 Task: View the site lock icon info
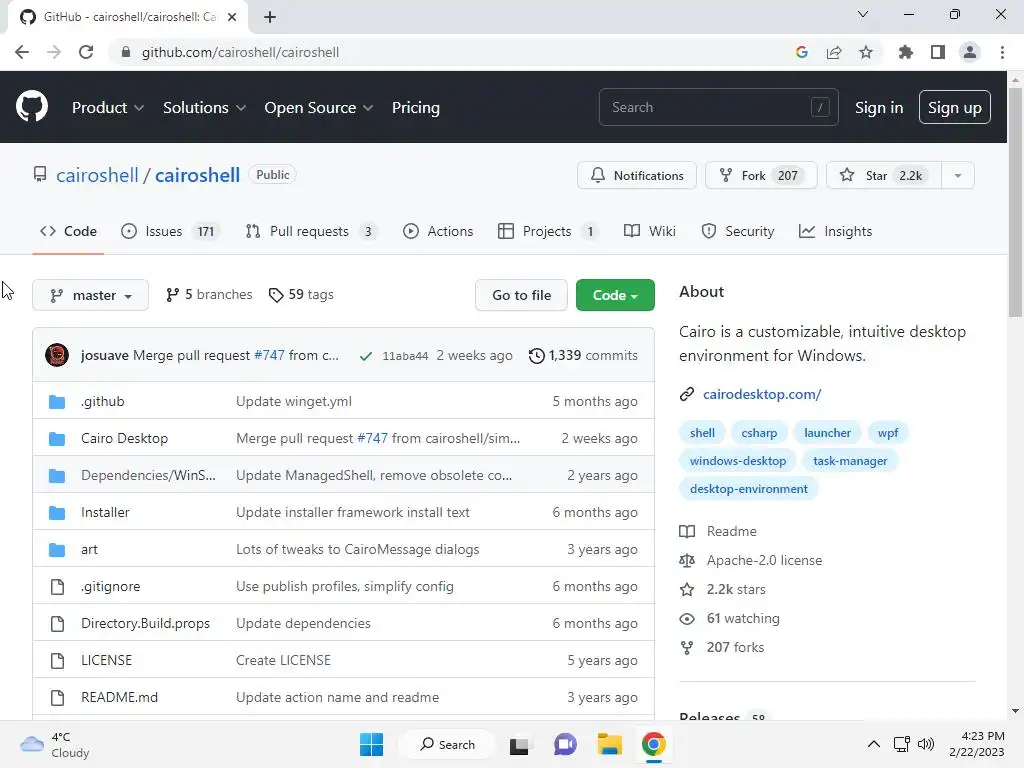126,52
